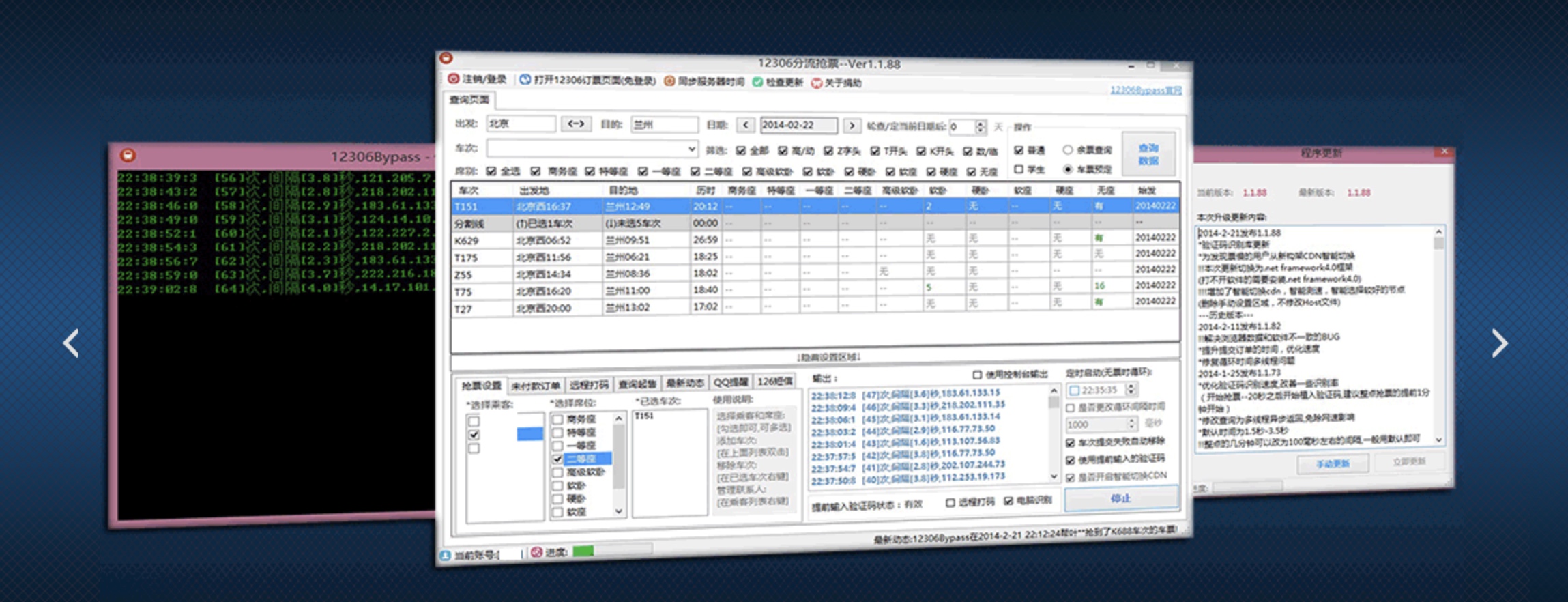This screenshot has width=1568, height=602.
Task: Click the swap departure and destination arrow button
Action: click(x=576, y=124)
